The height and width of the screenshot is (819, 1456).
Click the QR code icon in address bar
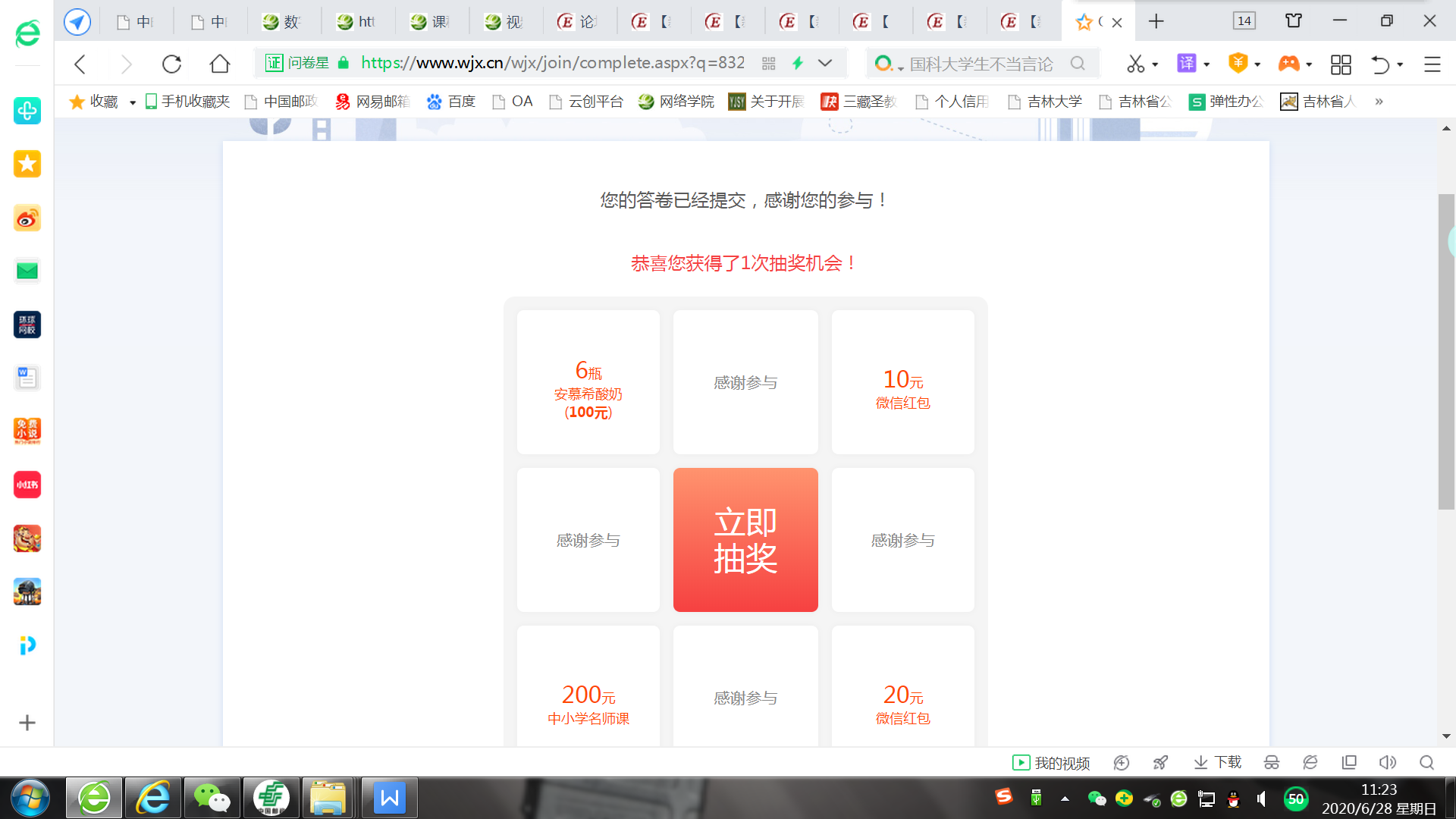pyautogui.click(x=769, y=64)
